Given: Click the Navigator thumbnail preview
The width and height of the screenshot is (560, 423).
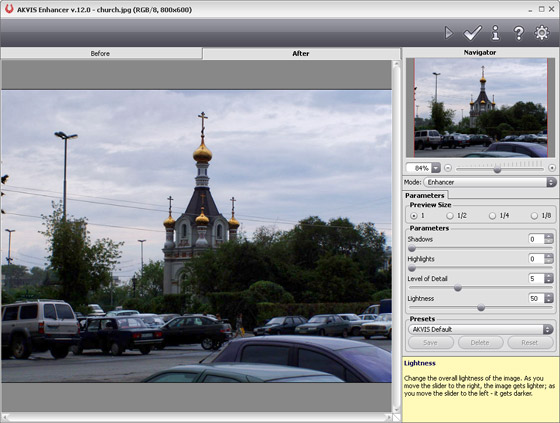Looking at the screenshot, I should [480, 108].
